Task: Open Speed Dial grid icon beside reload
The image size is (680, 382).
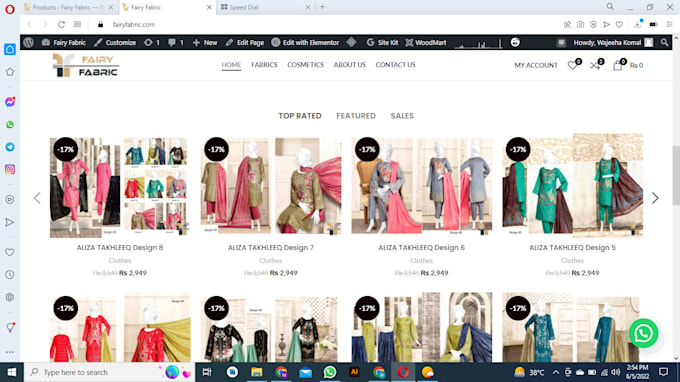Action: [x=77, y=24]
